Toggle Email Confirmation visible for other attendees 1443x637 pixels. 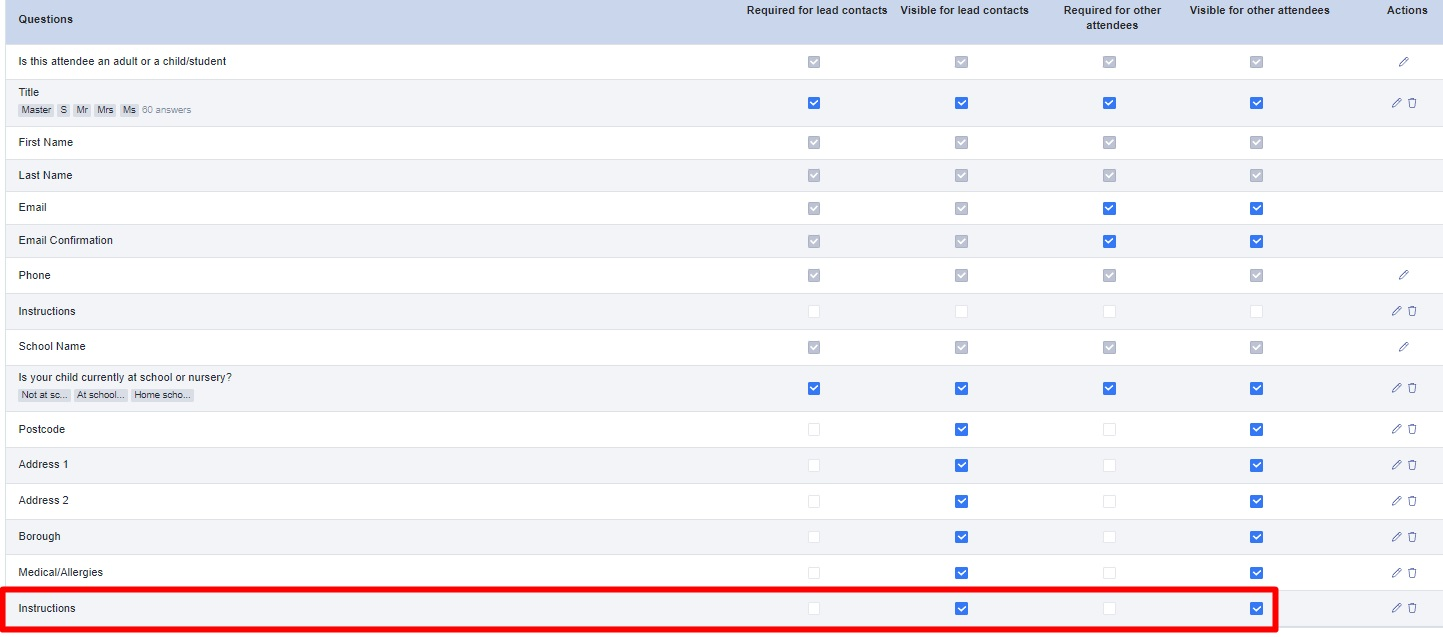click(x=1256, y=241)
